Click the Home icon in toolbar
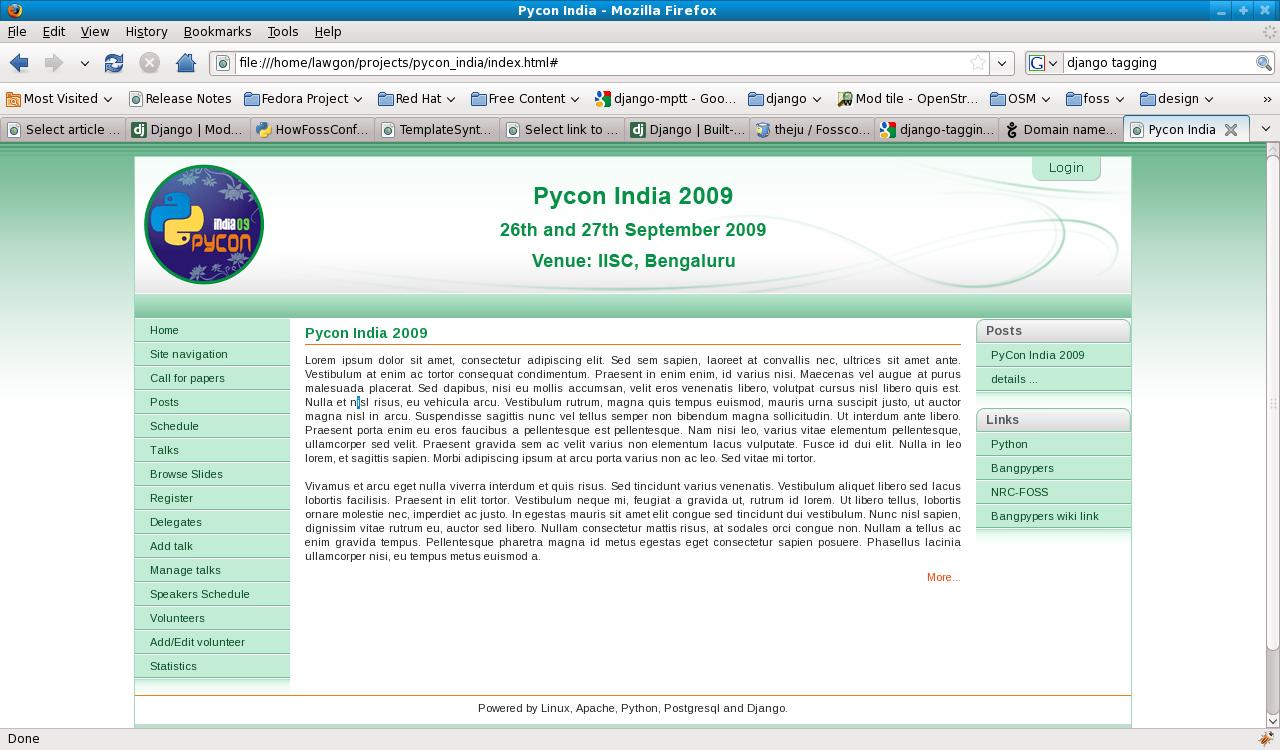The width and height of the screenshot is (1280, 750). [x=185, y=63]
